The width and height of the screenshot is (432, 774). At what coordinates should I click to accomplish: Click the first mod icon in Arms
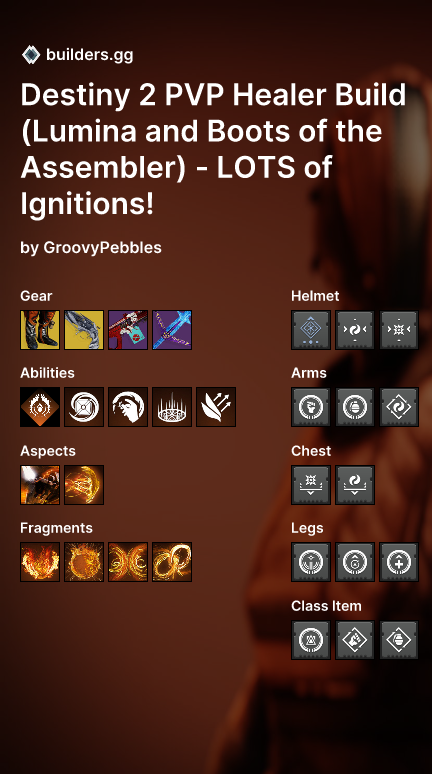coord(311,407)
